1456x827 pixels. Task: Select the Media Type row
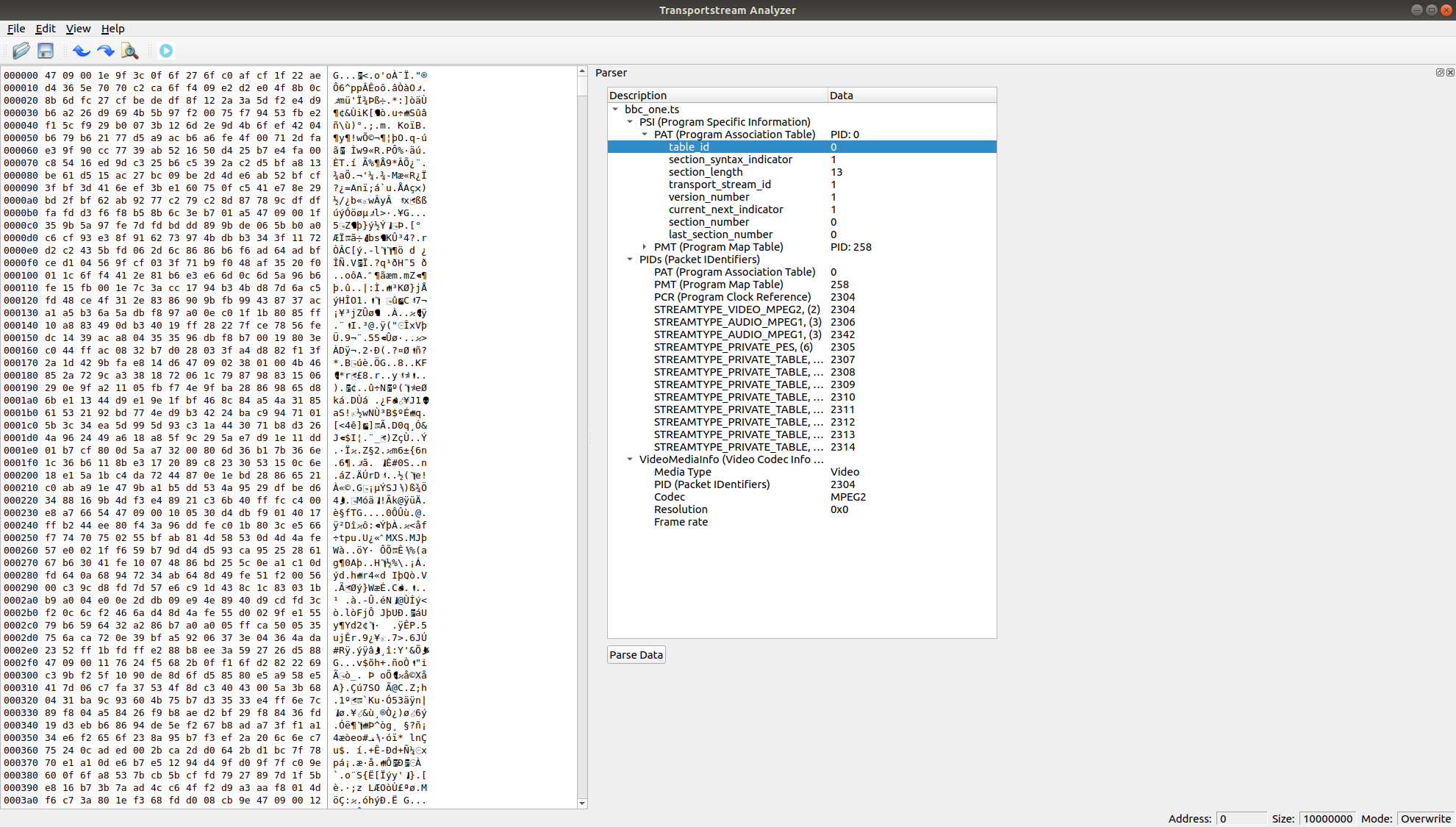[x=802, y=472]
